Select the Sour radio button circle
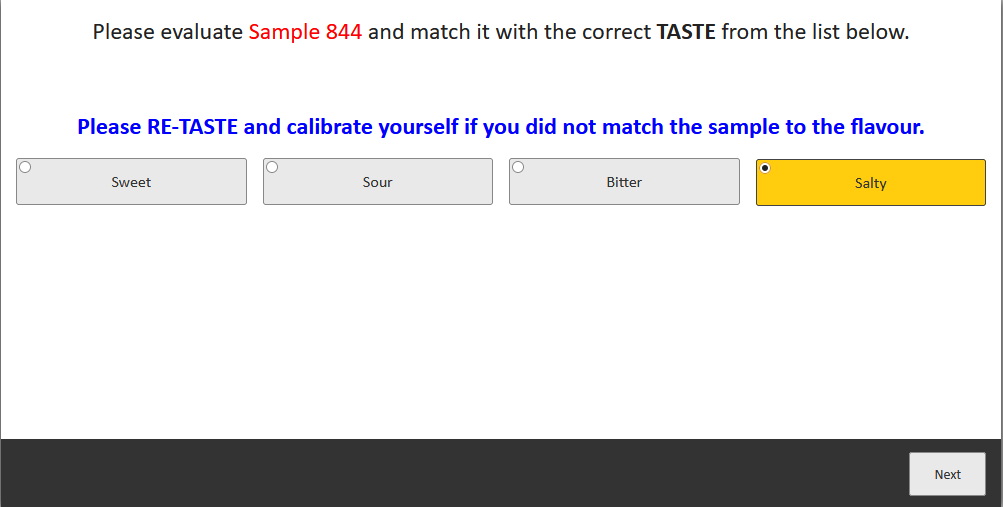Image resolution: width=1003 pixels, height=507 pixels. click(x=272, y=167)
